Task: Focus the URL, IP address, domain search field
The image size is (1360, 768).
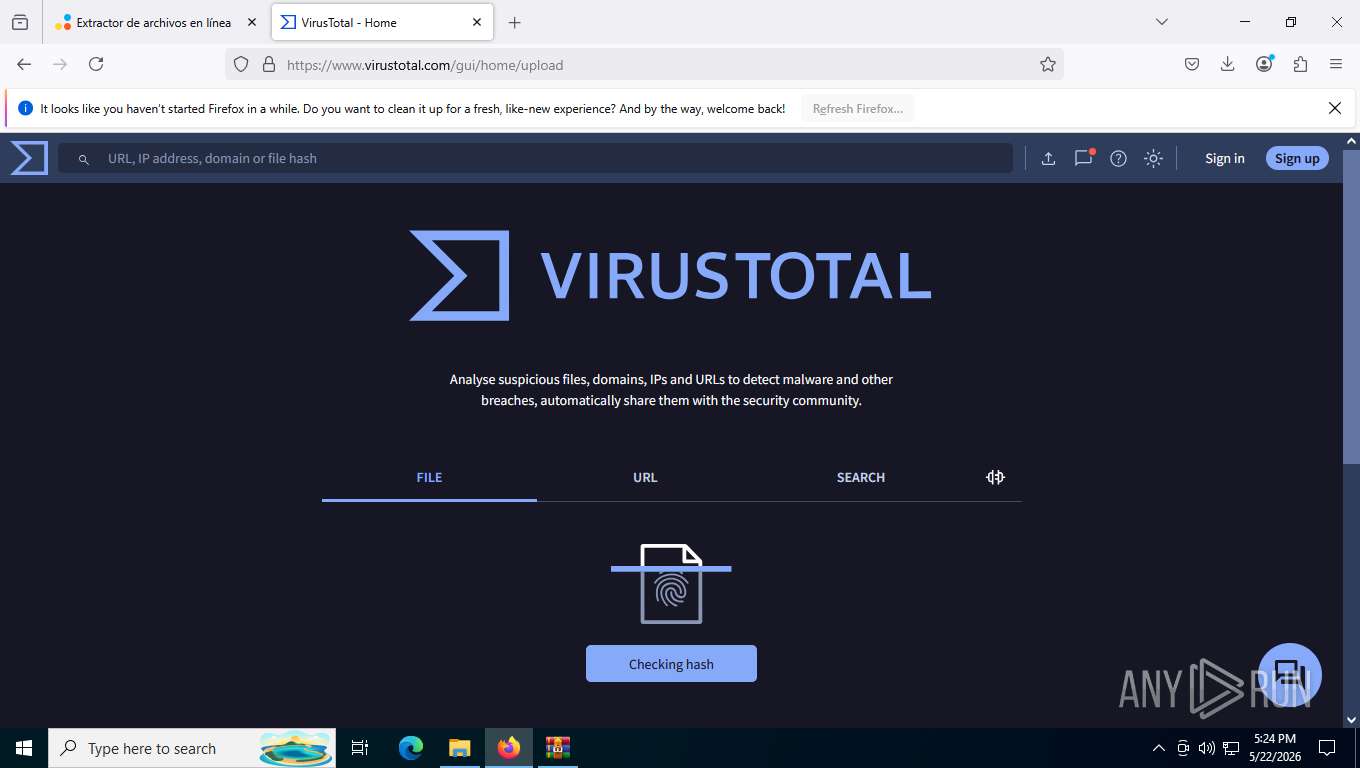Action: (x=535, y=158)
